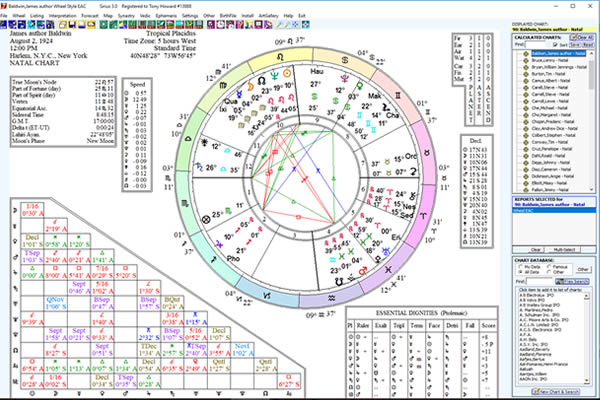
Task: Click diamond chart icon beside Bruce,Lenny
Action: (x=526, y=60)
